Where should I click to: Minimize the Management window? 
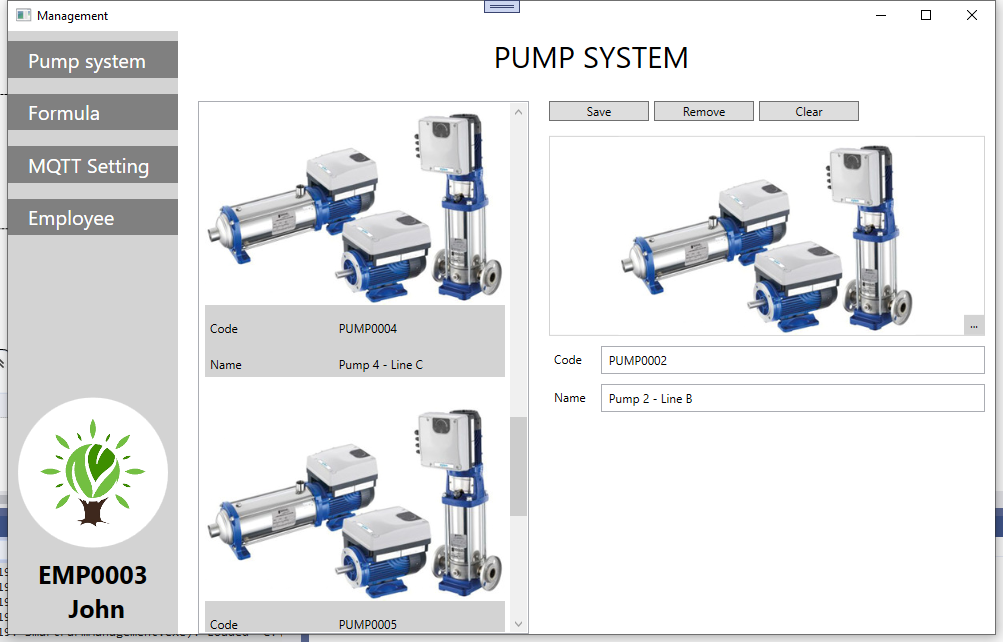[881, 15]
